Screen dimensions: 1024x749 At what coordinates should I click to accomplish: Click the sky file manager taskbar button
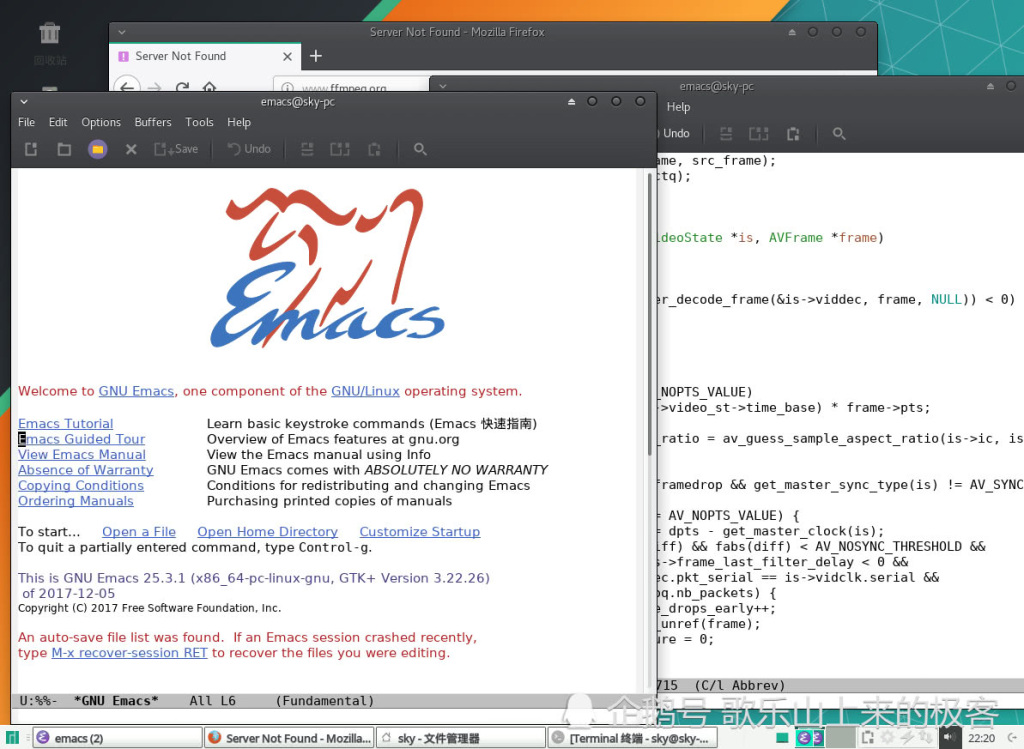[461, 738]
